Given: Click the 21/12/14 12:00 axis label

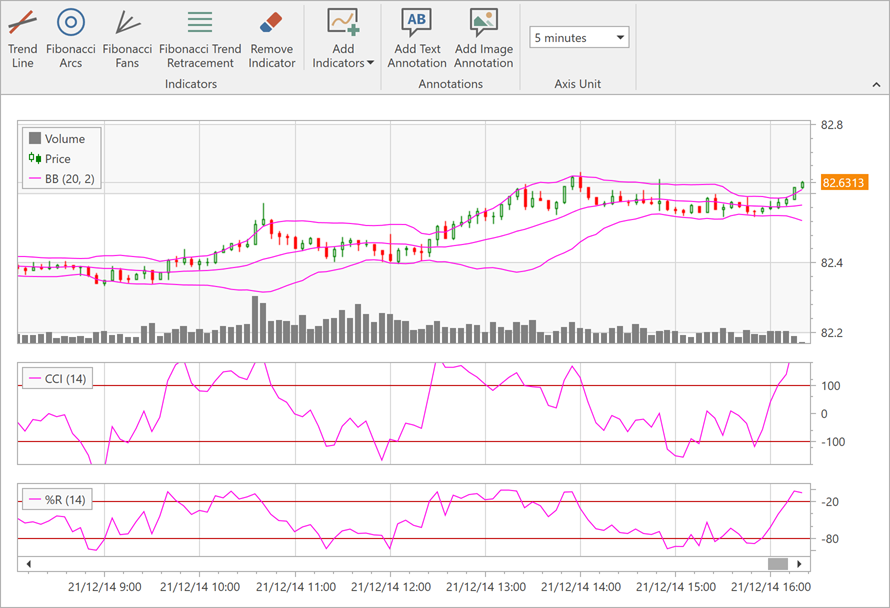Looking at the screenshot, I should point(391,587).
